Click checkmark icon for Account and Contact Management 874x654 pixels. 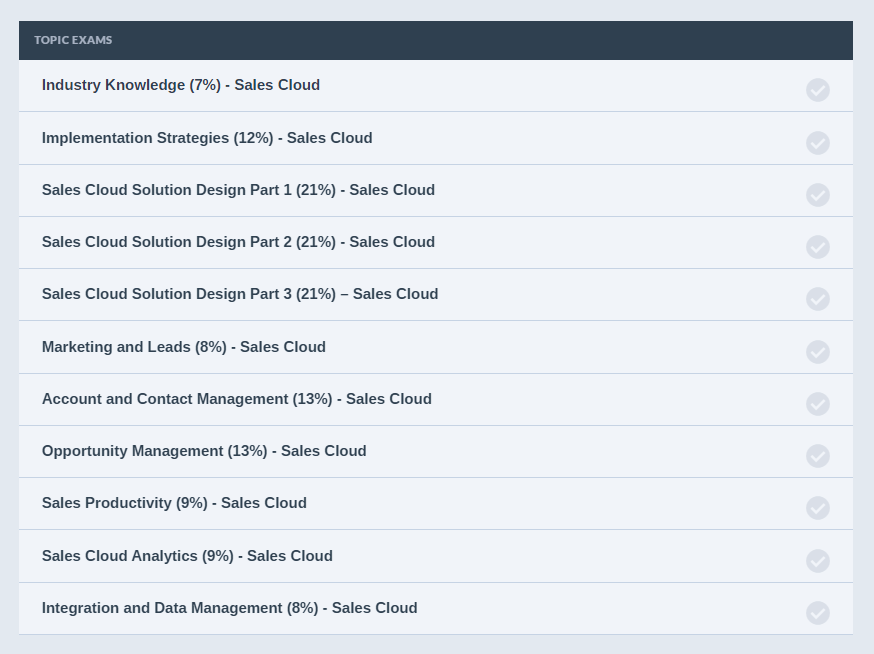coord(818,404)
